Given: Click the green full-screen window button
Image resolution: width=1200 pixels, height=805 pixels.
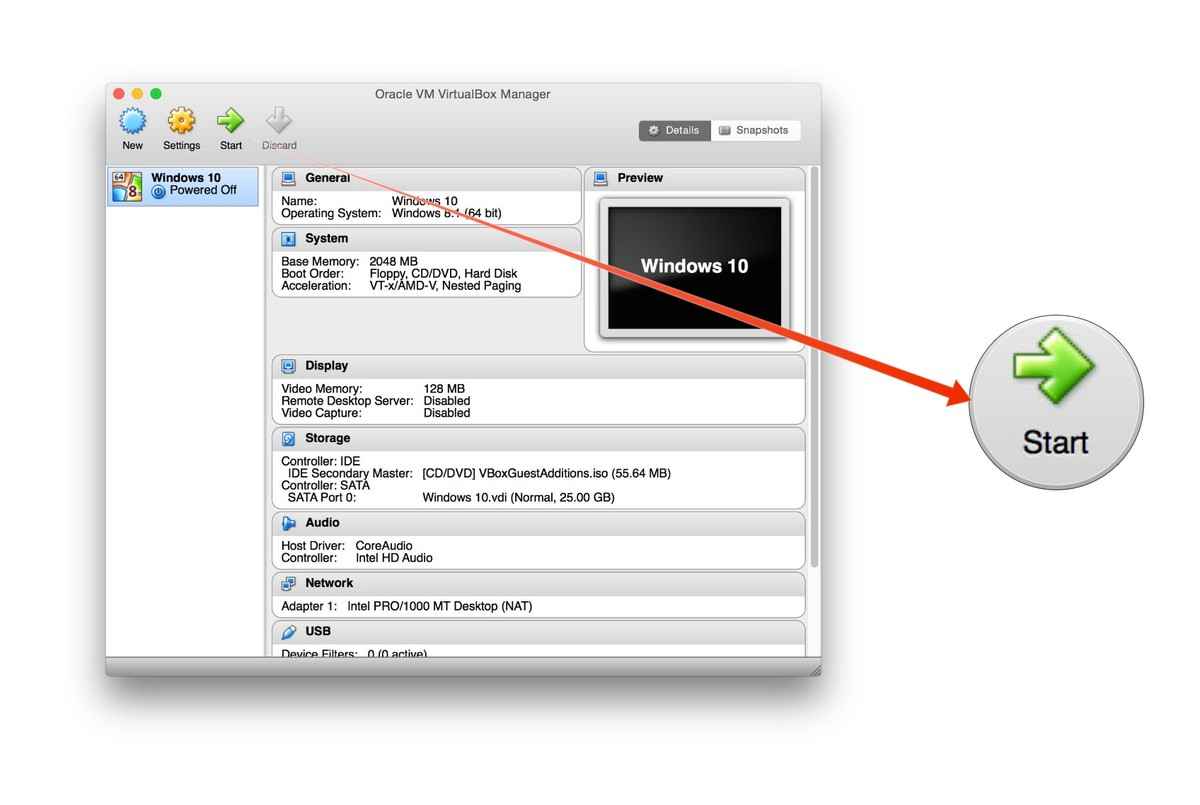Looking at the screenshot, I should pos(156,94).
